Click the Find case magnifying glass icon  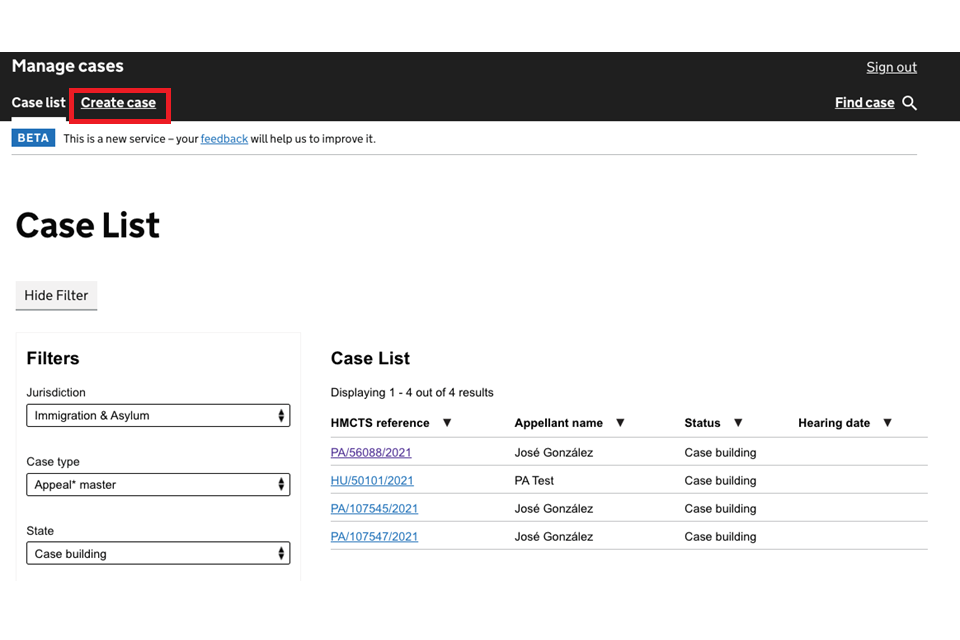tap(909, 103)
